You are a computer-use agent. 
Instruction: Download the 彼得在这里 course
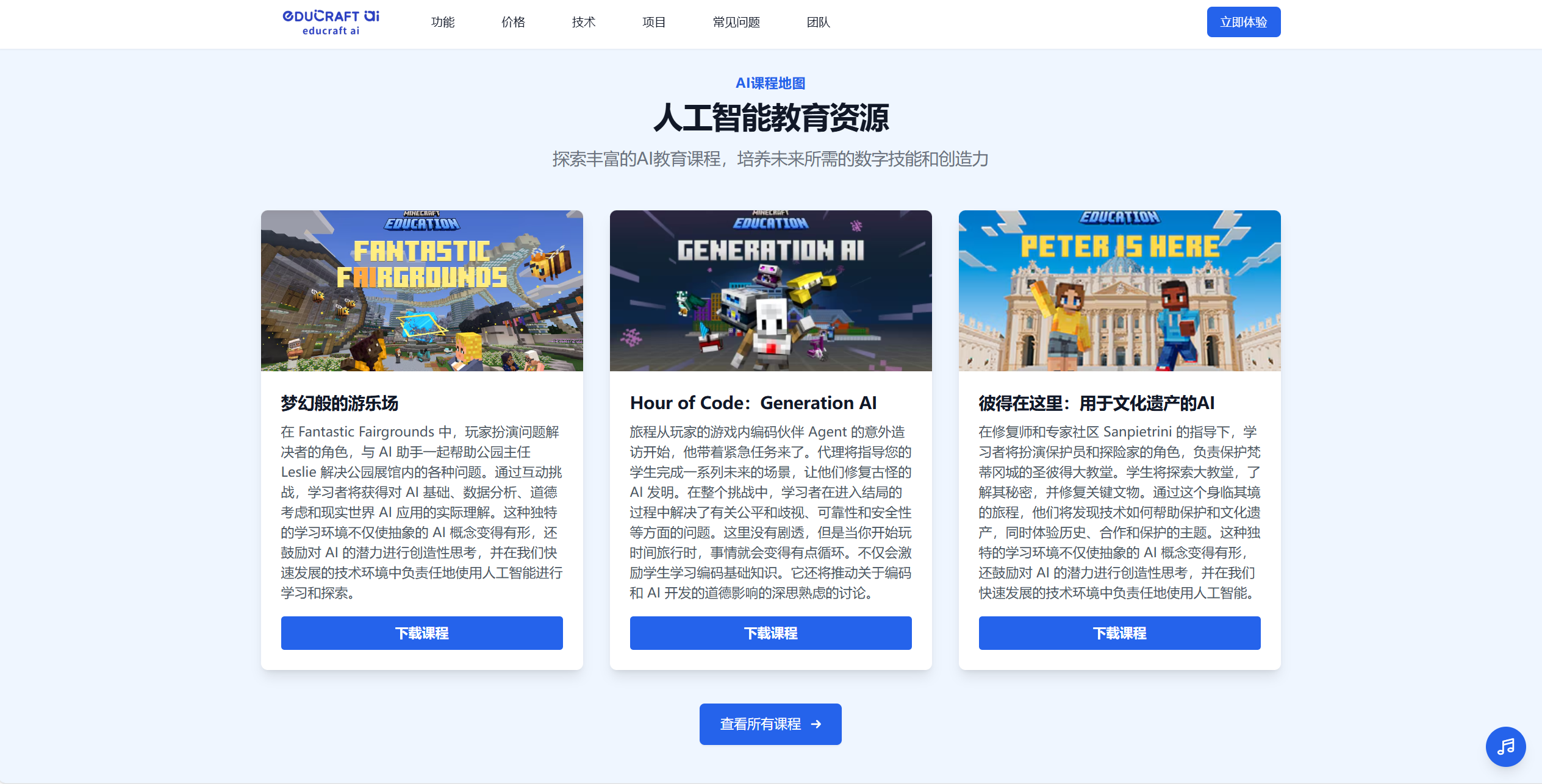coord(1119,633)
